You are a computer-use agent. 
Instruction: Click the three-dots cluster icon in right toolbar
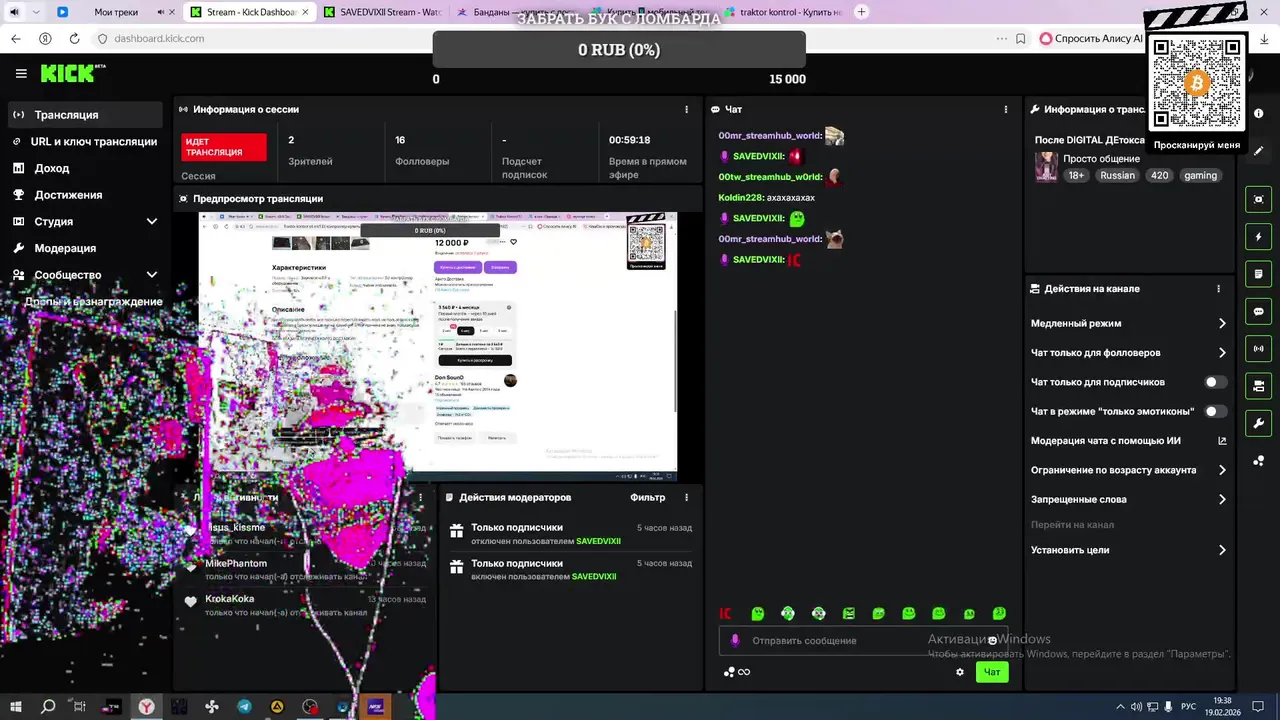pos(1258,461)
